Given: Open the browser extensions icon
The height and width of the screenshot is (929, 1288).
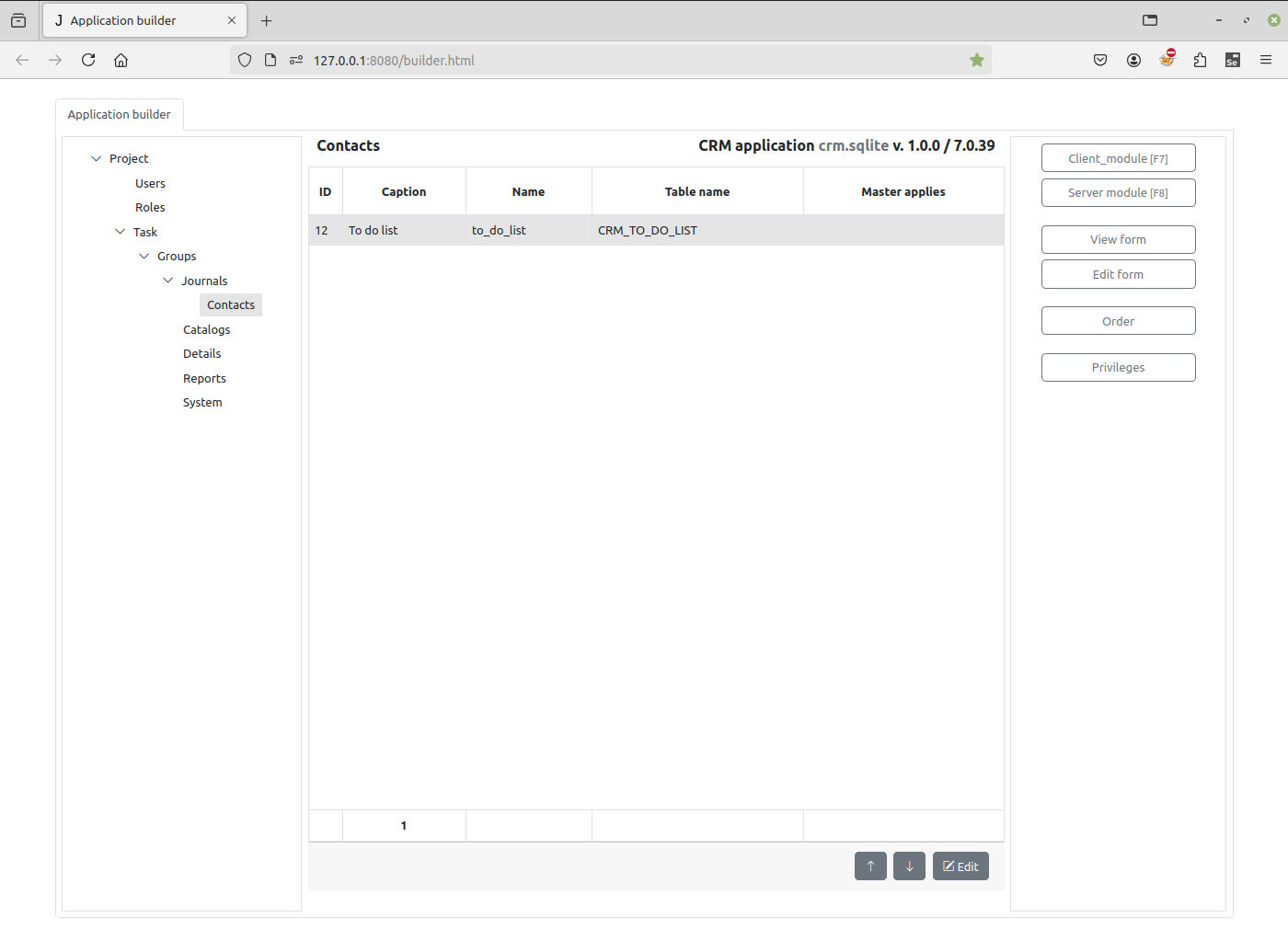Looking at the screenshot, I should coord(1200,60).
